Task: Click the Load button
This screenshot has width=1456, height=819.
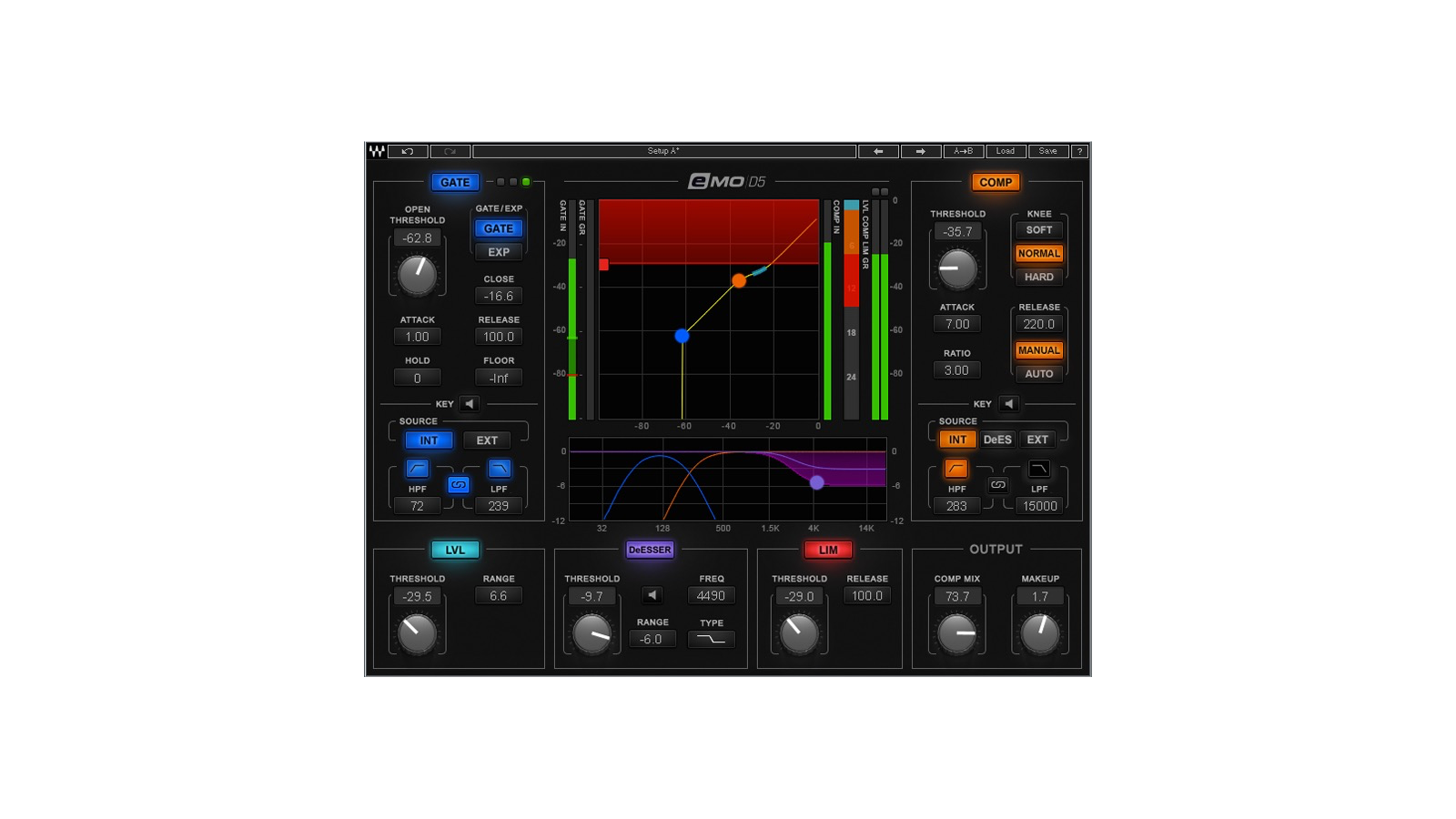Action: coord(1006,151)
